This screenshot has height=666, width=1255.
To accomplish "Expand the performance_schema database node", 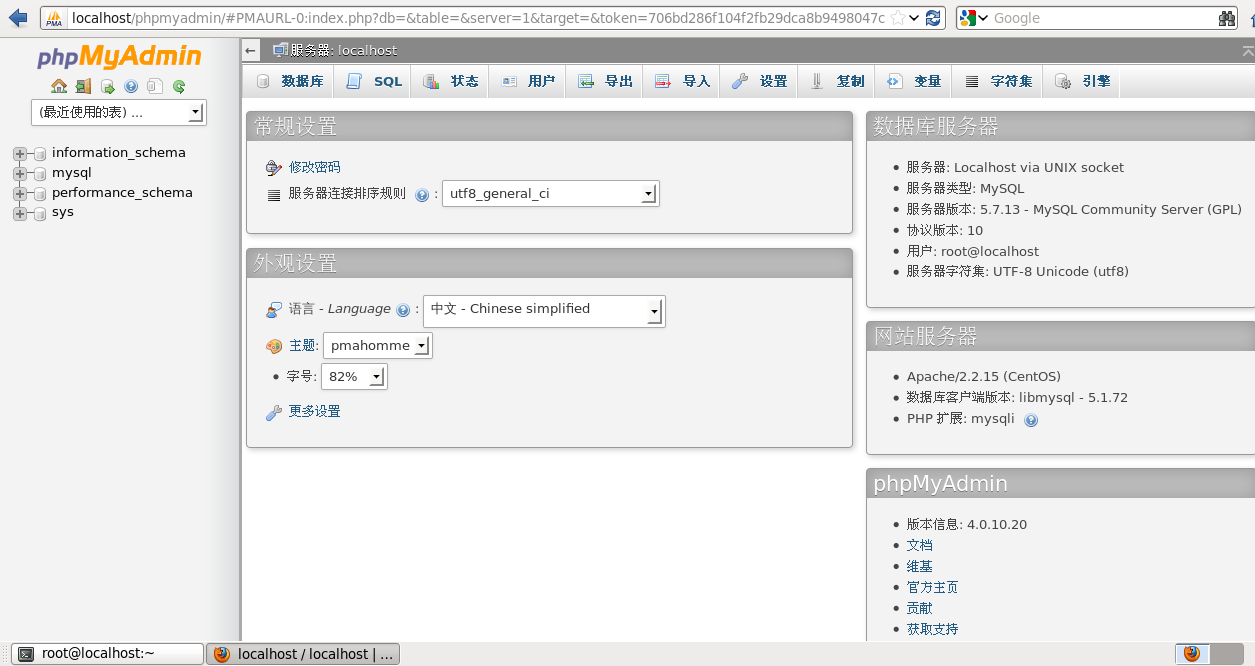I will point(19,194).
